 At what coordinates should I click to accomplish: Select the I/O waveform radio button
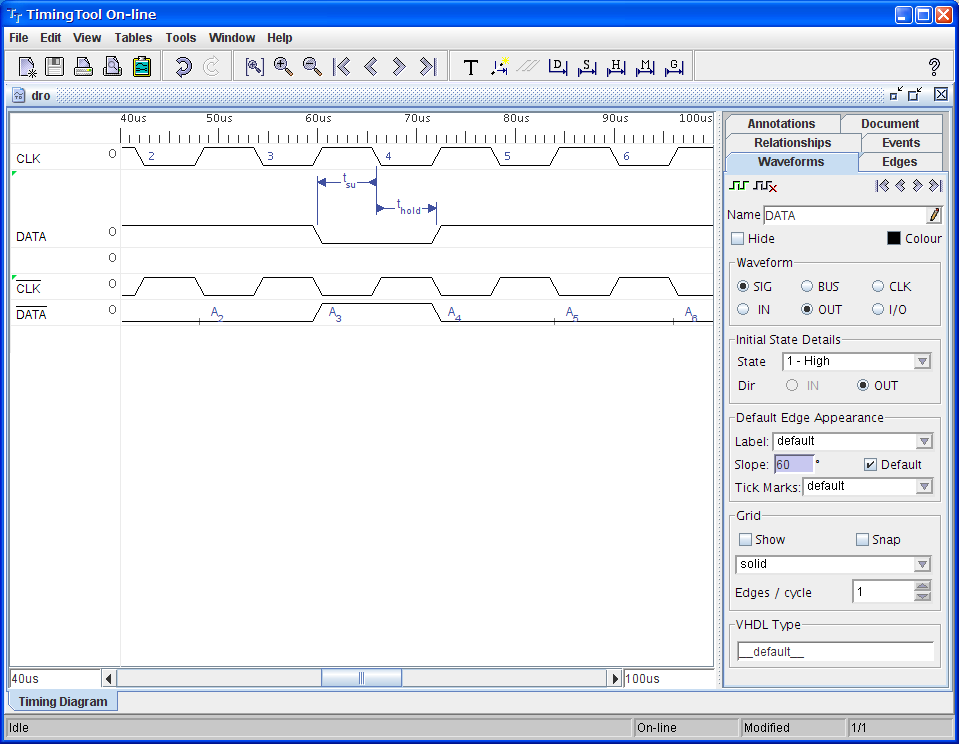(x=878, y=310)
